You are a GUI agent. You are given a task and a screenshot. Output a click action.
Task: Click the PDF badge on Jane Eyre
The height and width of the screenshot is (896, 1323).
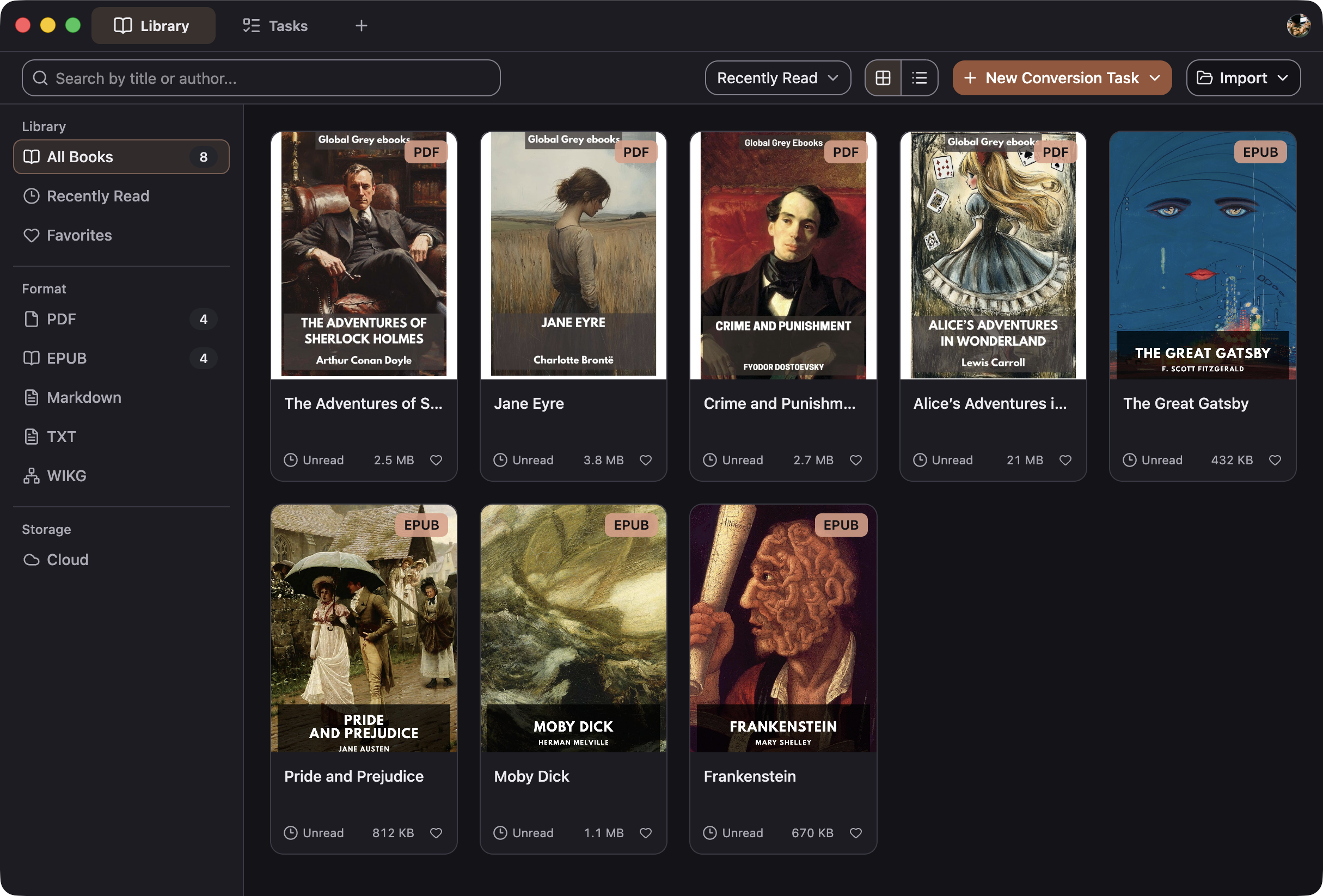tap(636, 152)
